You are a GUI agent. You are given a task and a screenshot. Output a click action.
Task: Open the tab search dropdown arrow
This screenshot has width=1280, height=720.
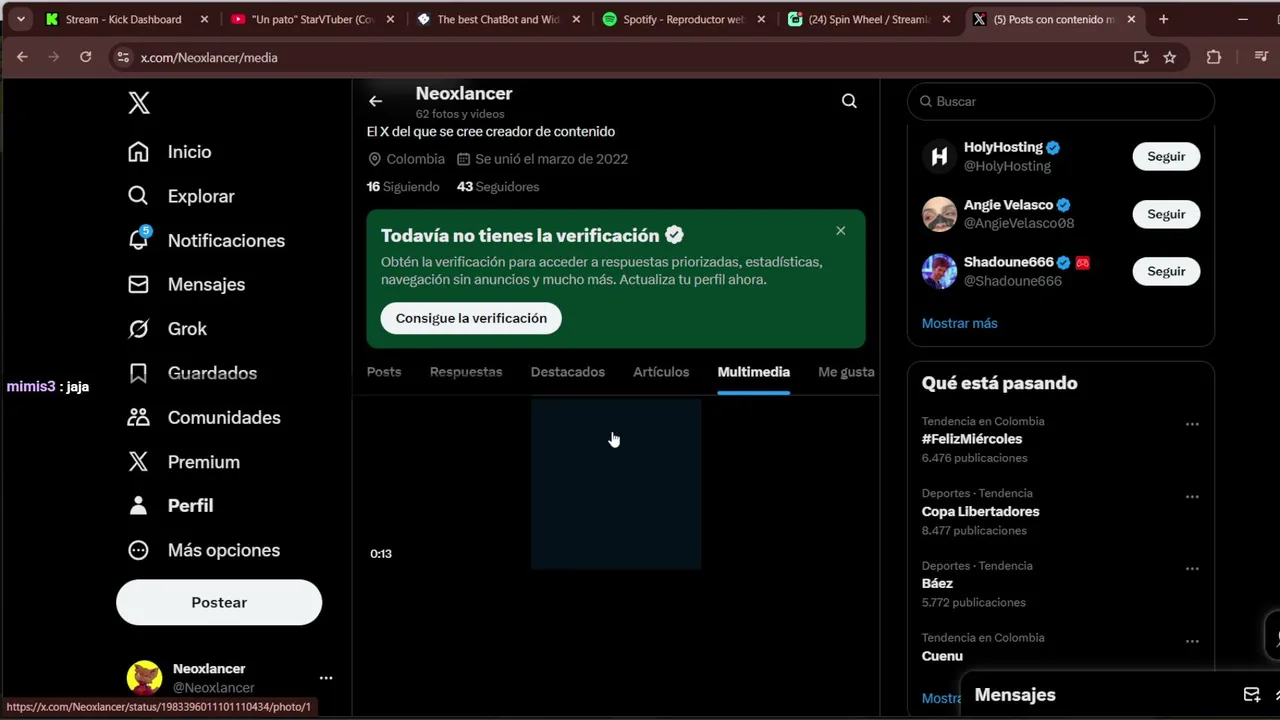click(x=20, y=19)
